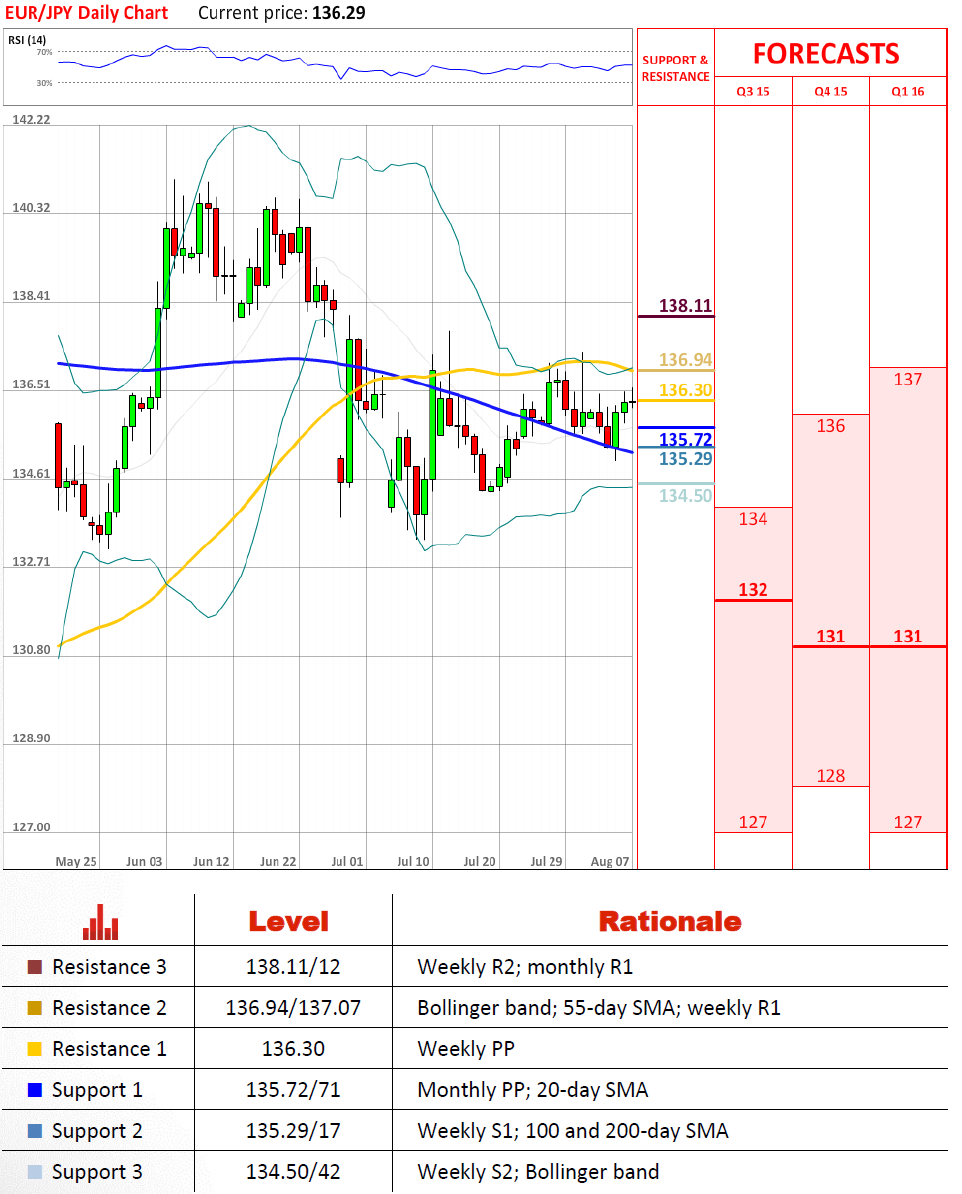Click the 135.29 support level label
This screenshot has height=1194, width=962.
pyautogui.click(x=686, y=458)
